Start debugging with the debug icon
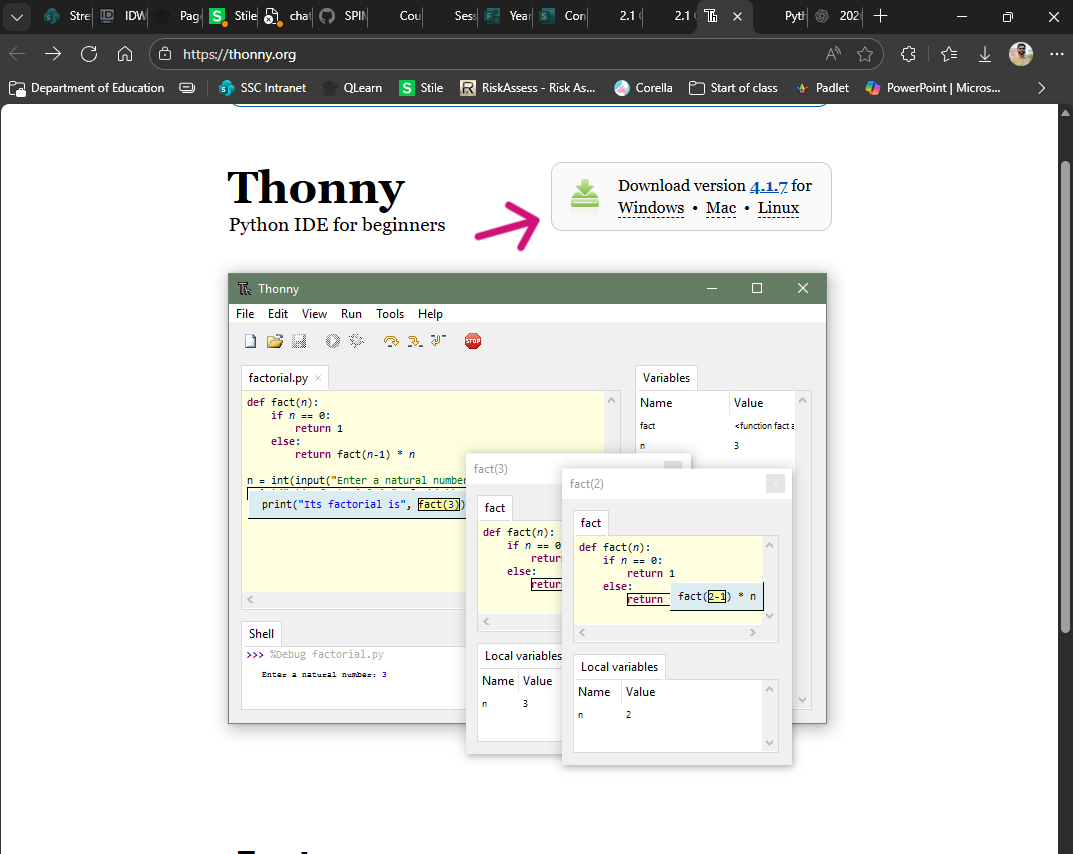Viewport: 1073px width, 854px height. 356,340
